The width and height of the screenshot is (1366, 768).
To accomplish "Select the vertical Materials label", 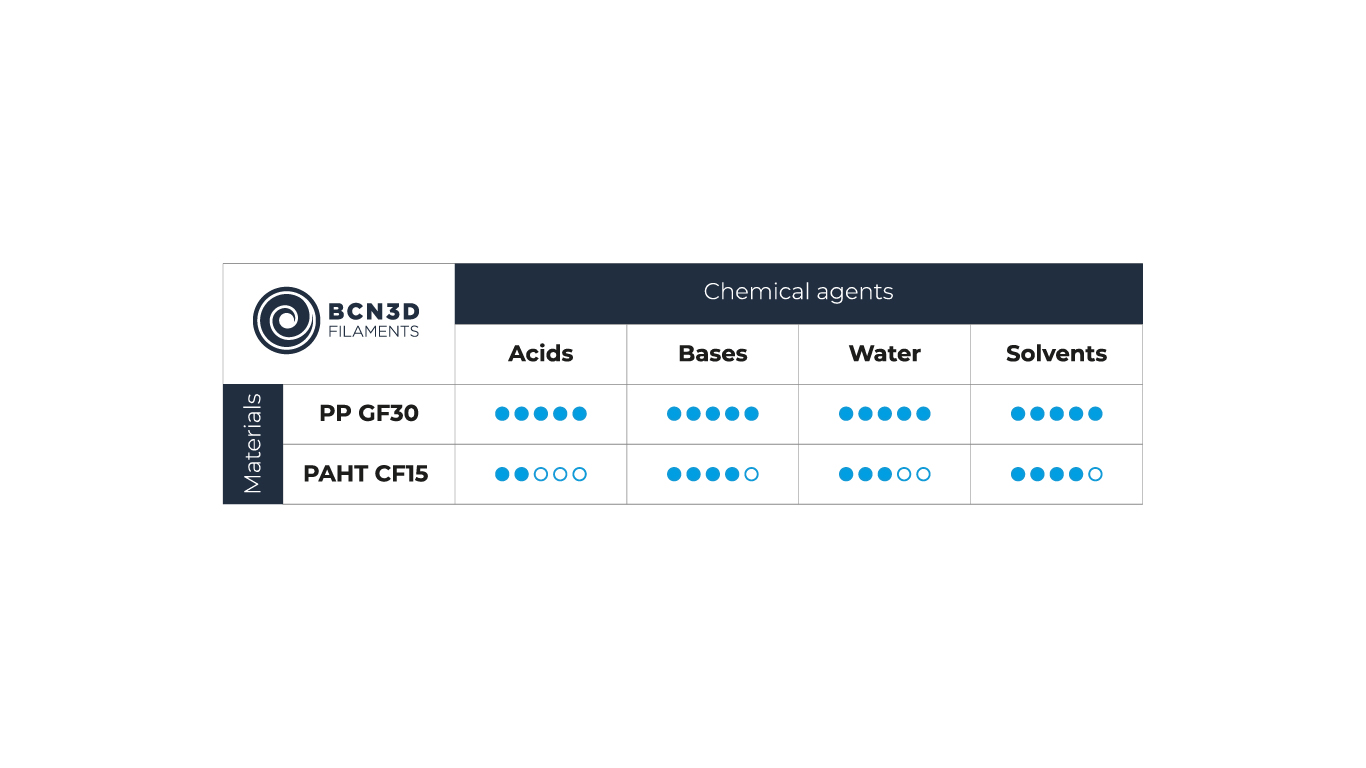I will pos(253,444).
